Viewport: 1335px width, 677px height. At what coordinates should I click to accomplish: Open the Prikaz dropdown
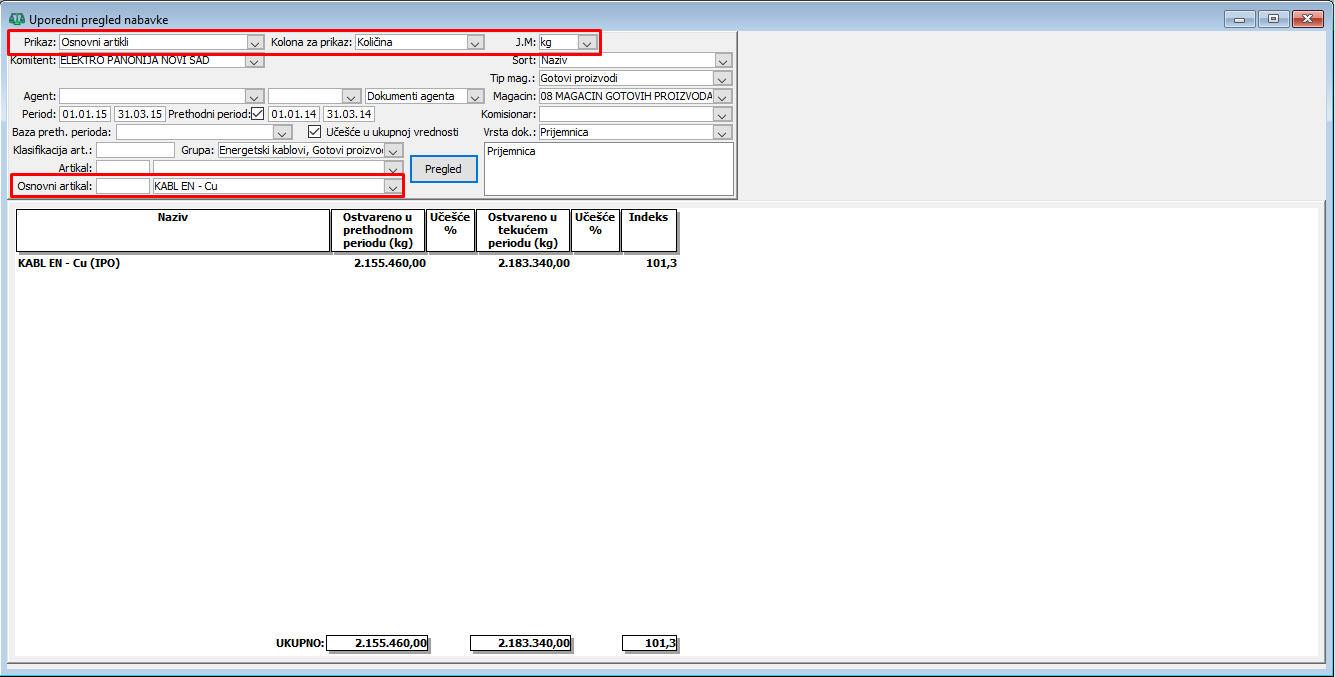tap(254, 43)
